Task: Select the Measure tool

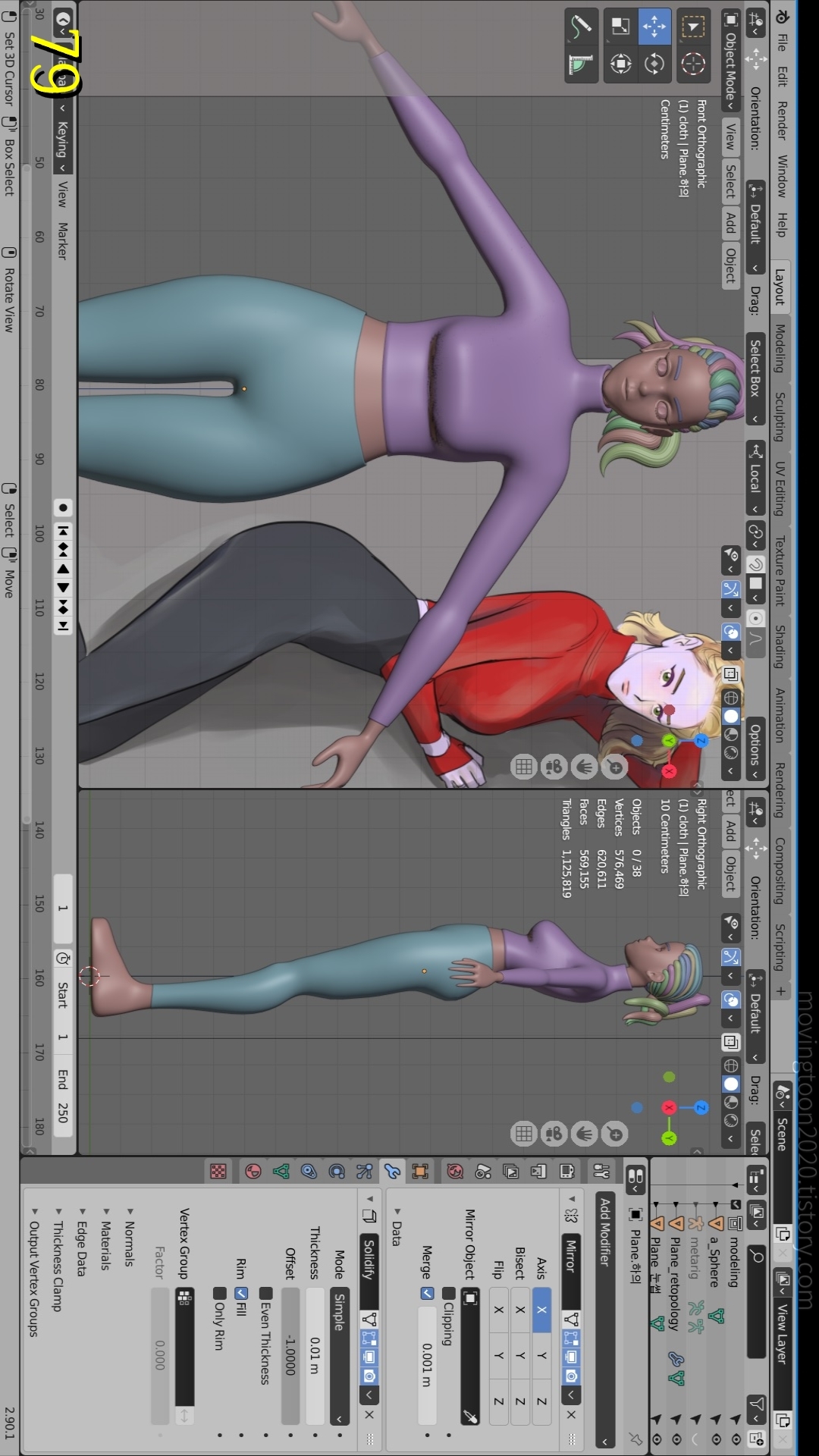Action: (581, 64)
